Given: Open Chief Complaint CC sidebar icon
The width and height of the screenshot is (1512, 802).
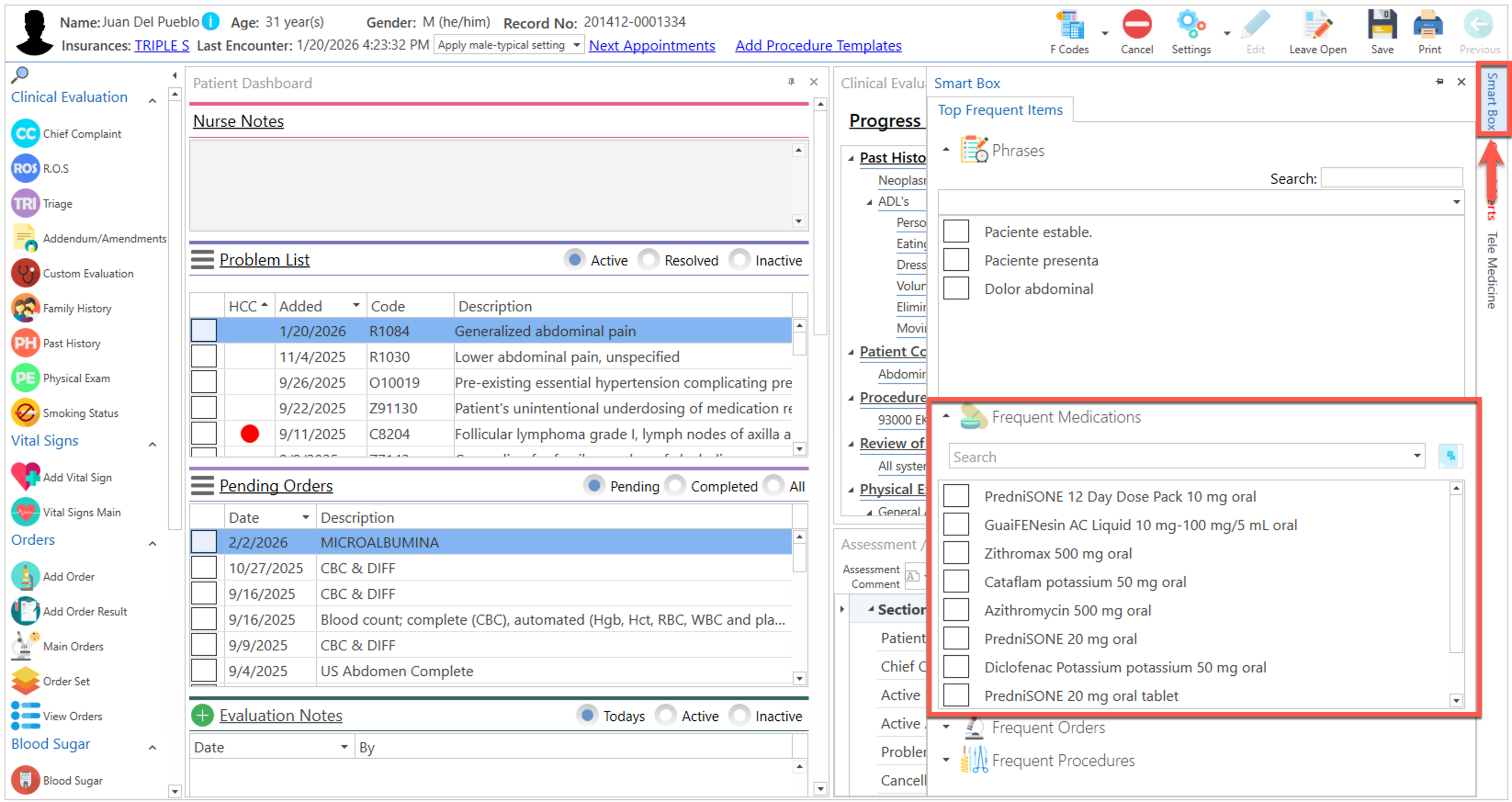Looking at the screenshot, I should [x=25, y=134].
